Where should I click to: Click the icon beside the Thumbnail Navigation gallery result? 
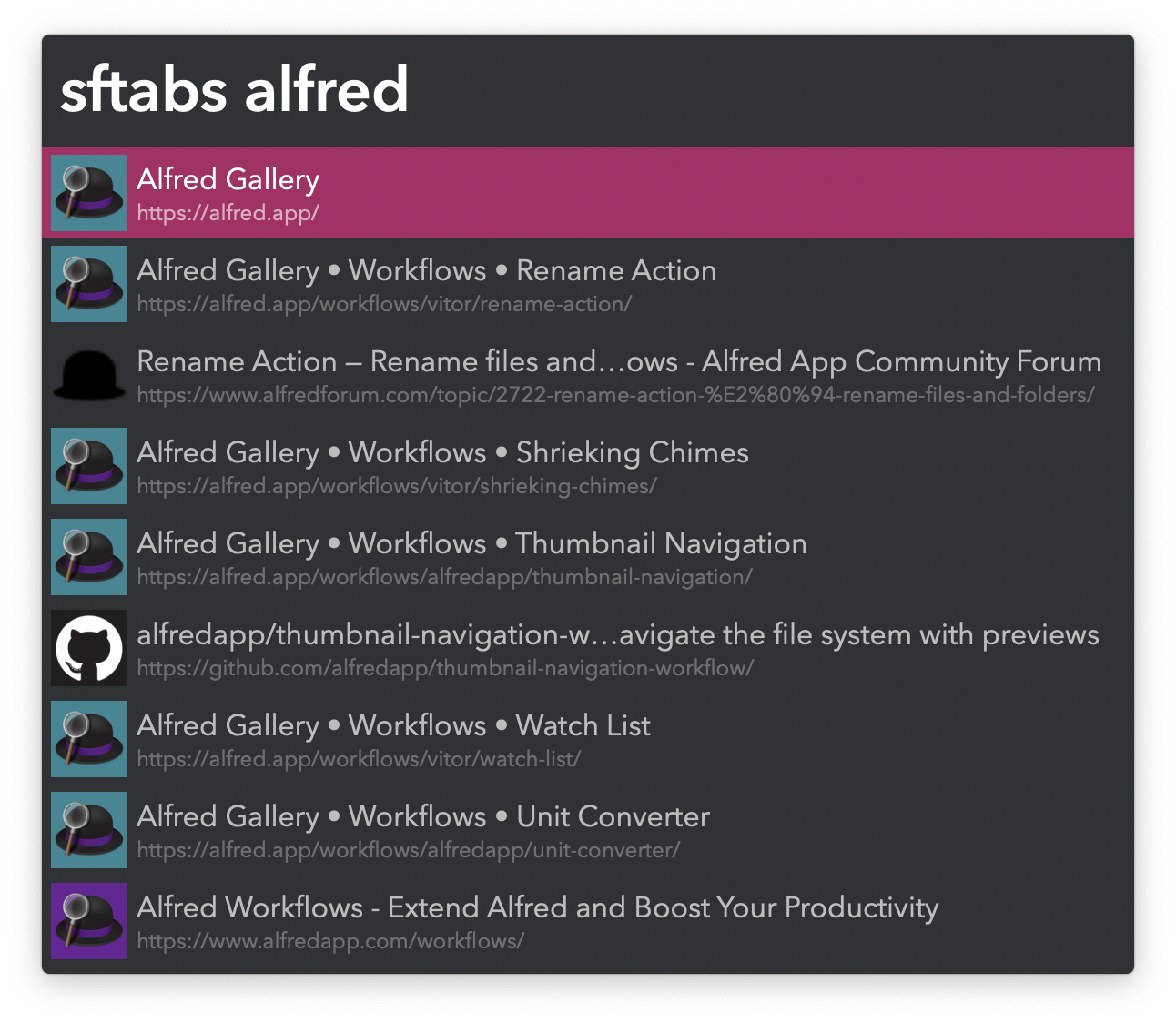click(89, 557)
